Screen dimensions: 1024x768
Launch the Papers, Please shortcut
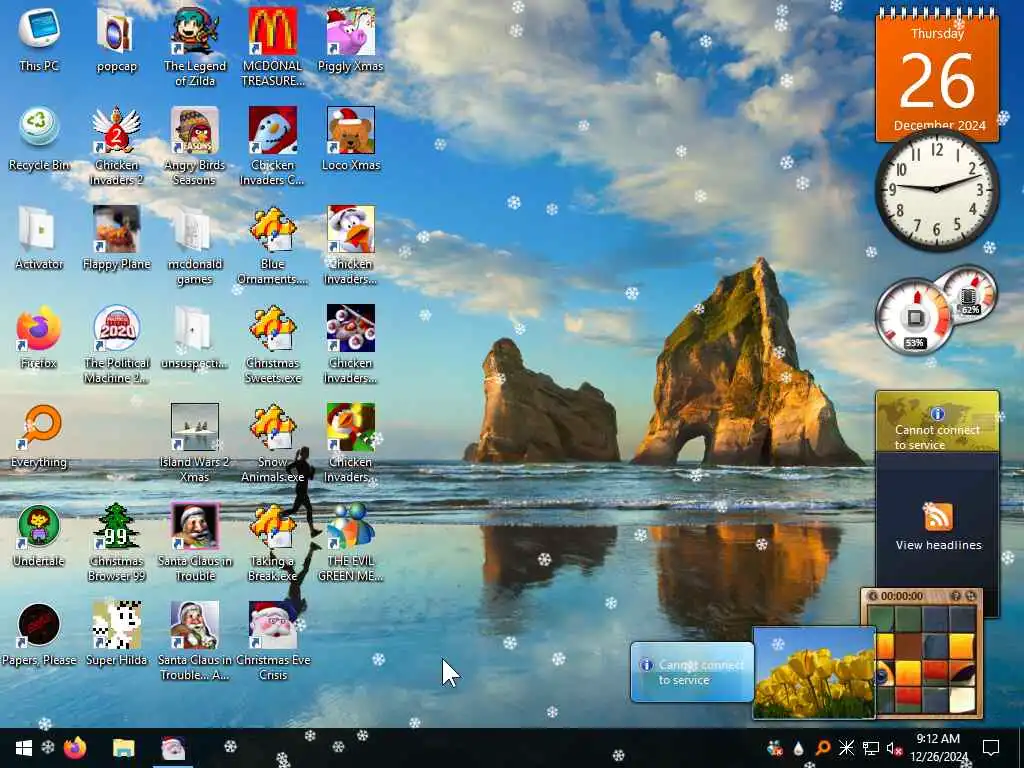click(39, 633)
